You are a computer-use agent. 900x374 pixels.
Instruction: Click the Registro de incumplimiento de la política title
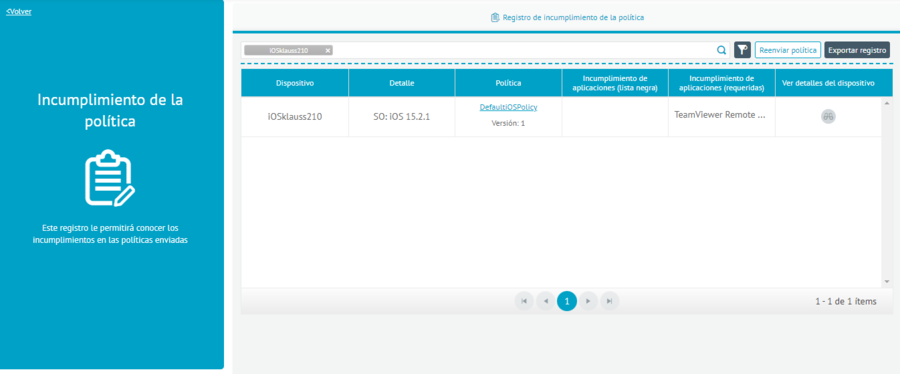pos(573,18)
